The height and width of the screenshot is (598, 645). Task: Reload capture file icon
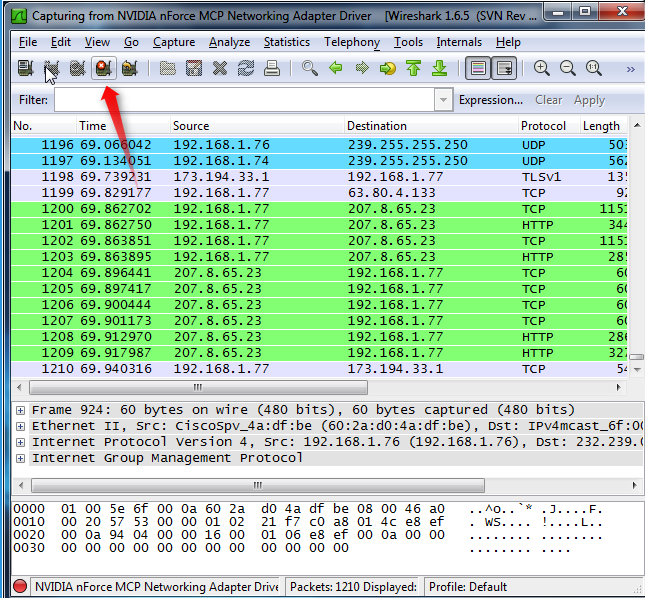tap(246, 68)
